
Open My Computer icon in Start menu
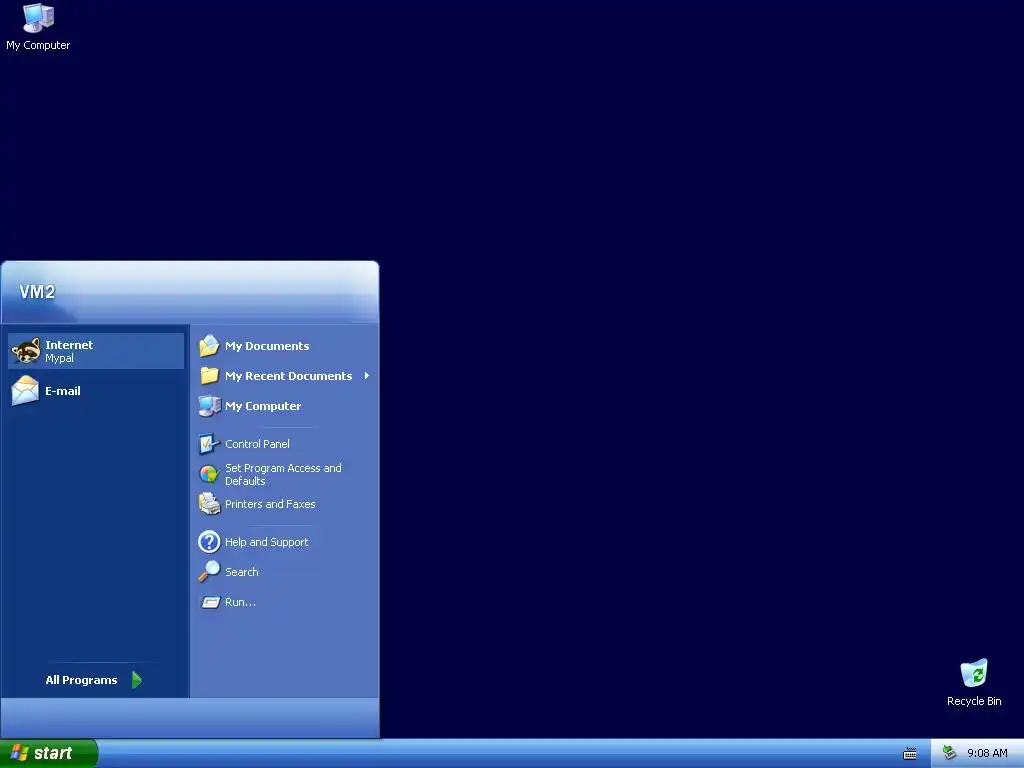point(209,406)
